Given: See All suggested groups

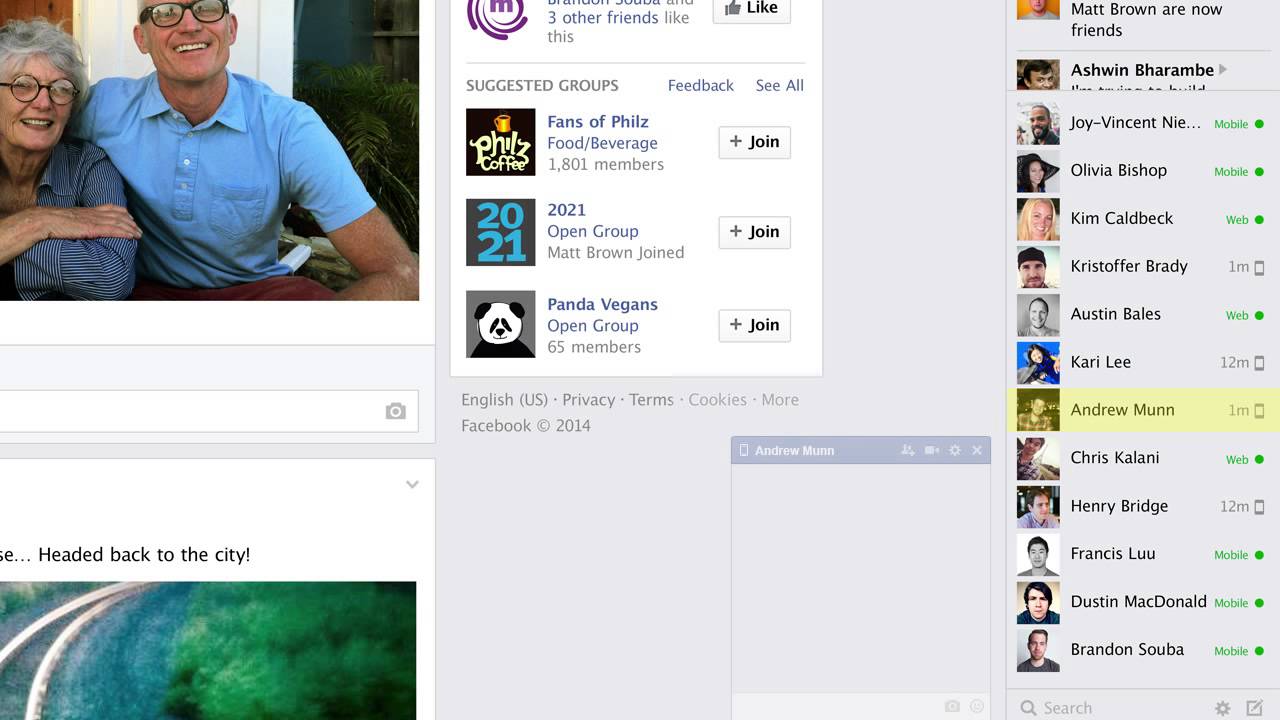Looking at the screenshot, I should 780,85.
